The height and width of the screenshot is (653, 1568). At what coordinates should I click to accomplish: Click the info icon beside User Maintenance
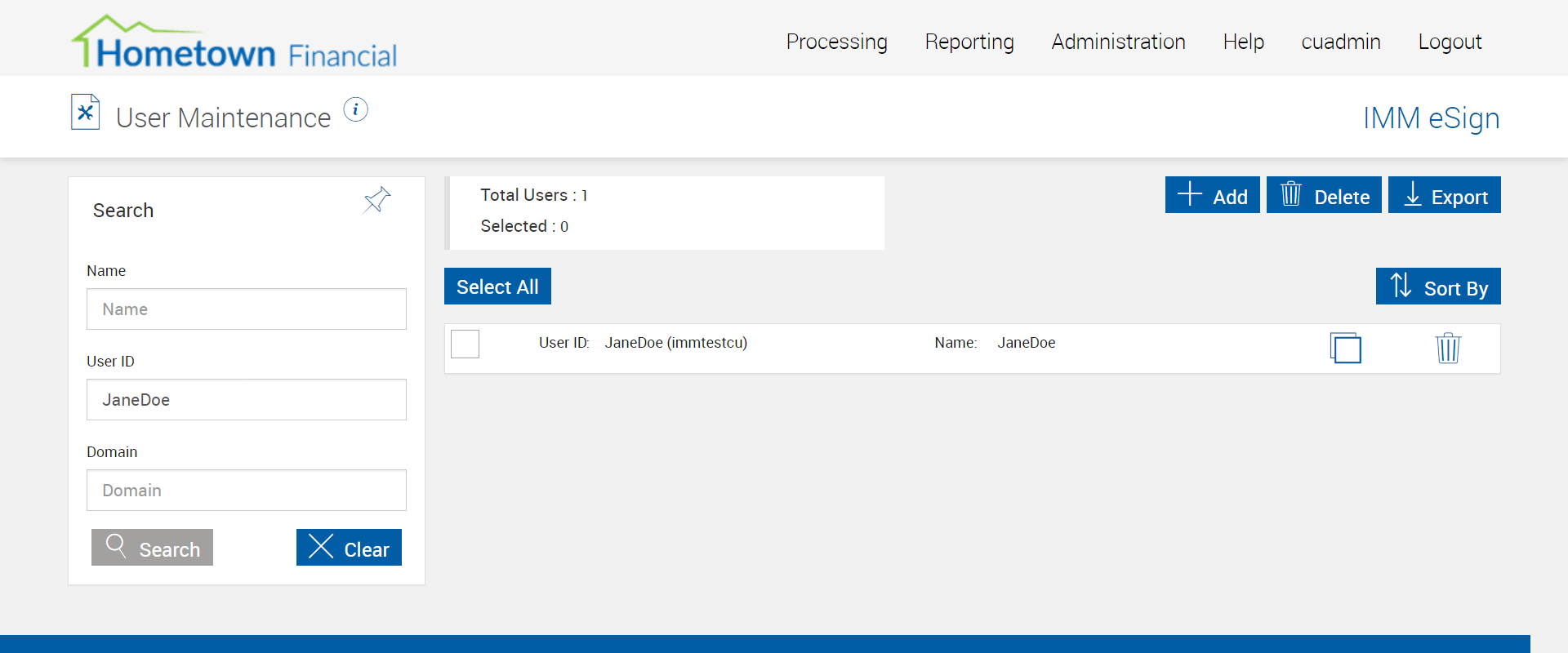pyautogui.click(x=355, y=109)
